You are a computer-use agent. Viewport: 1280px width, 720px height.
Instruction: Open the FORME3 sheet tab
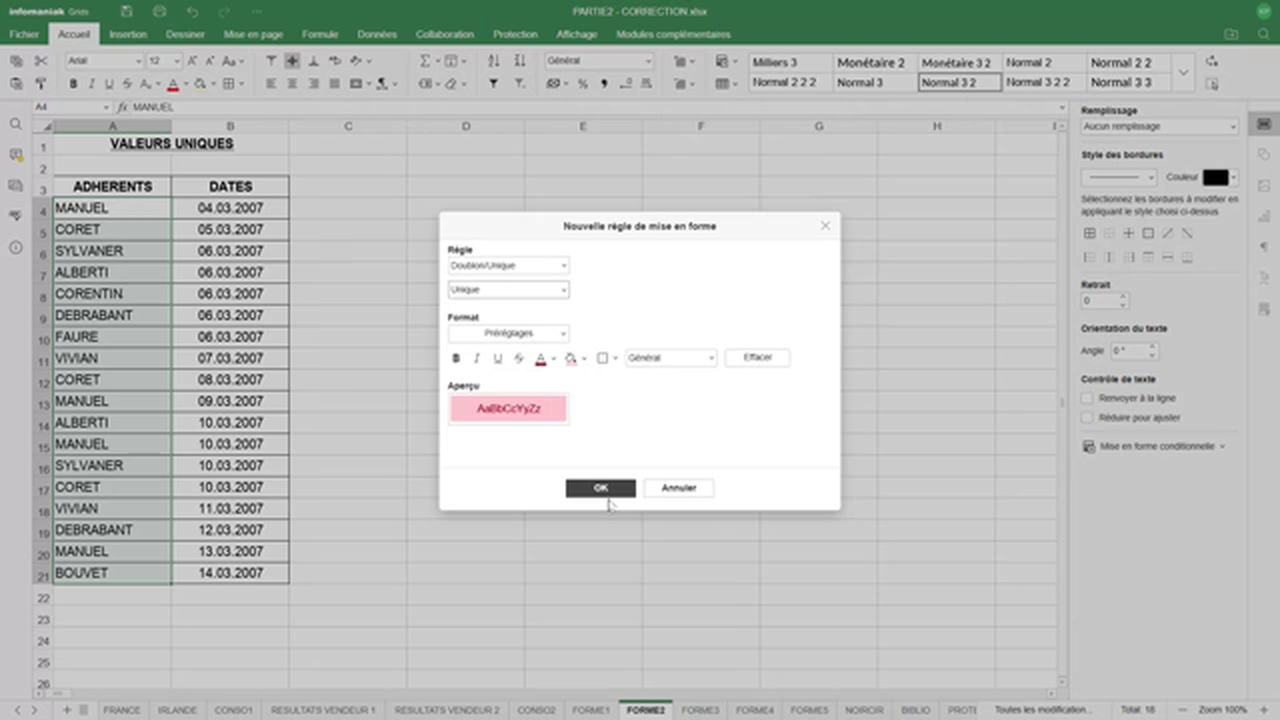click(700, 710)
